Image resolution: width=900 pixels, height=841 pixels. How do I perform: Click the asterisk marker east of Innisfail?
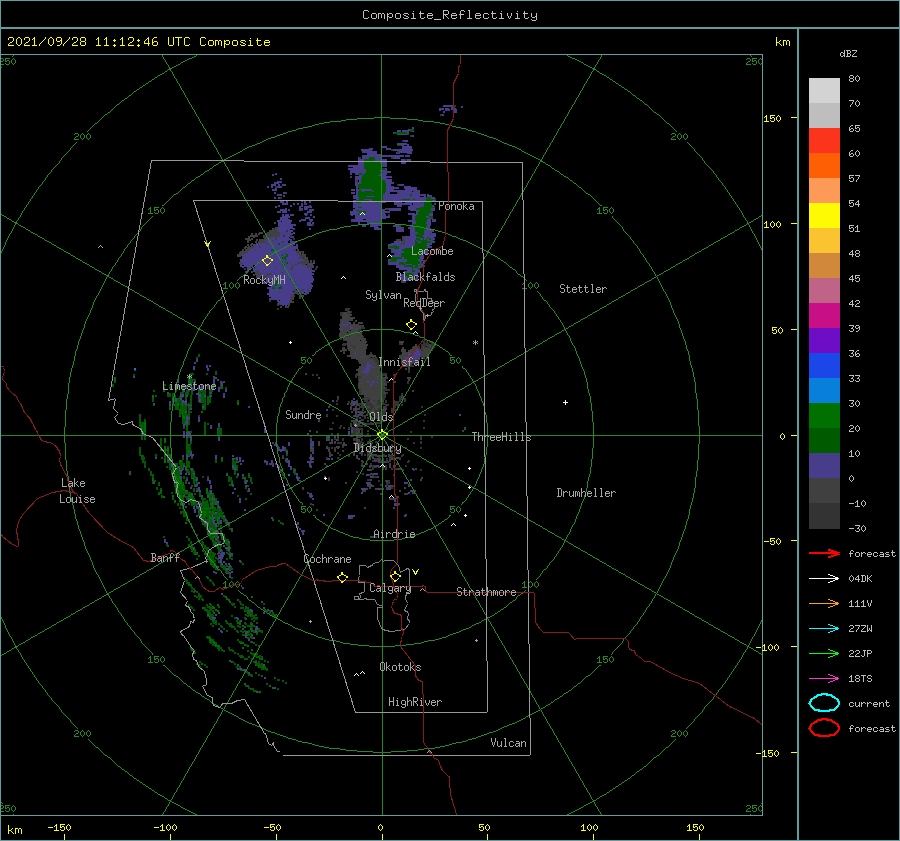pos(475,343)
